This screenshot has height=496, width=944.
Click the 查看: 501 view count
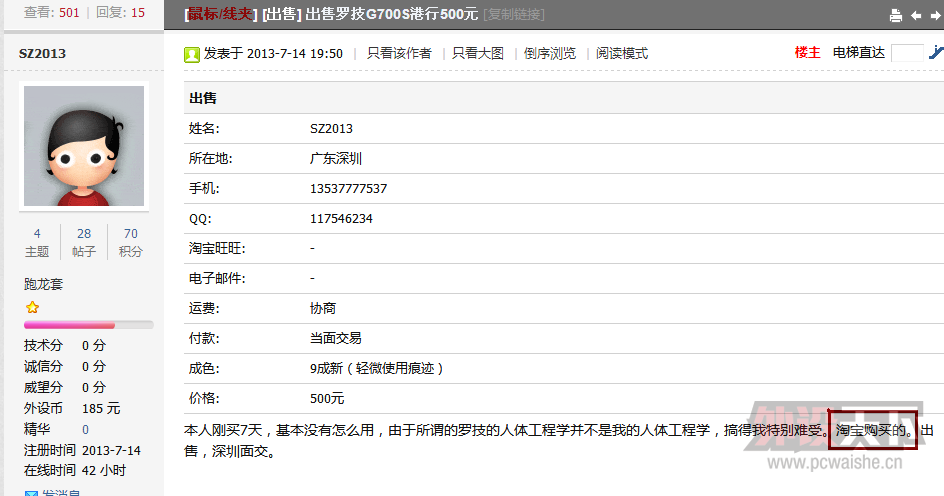52,12
